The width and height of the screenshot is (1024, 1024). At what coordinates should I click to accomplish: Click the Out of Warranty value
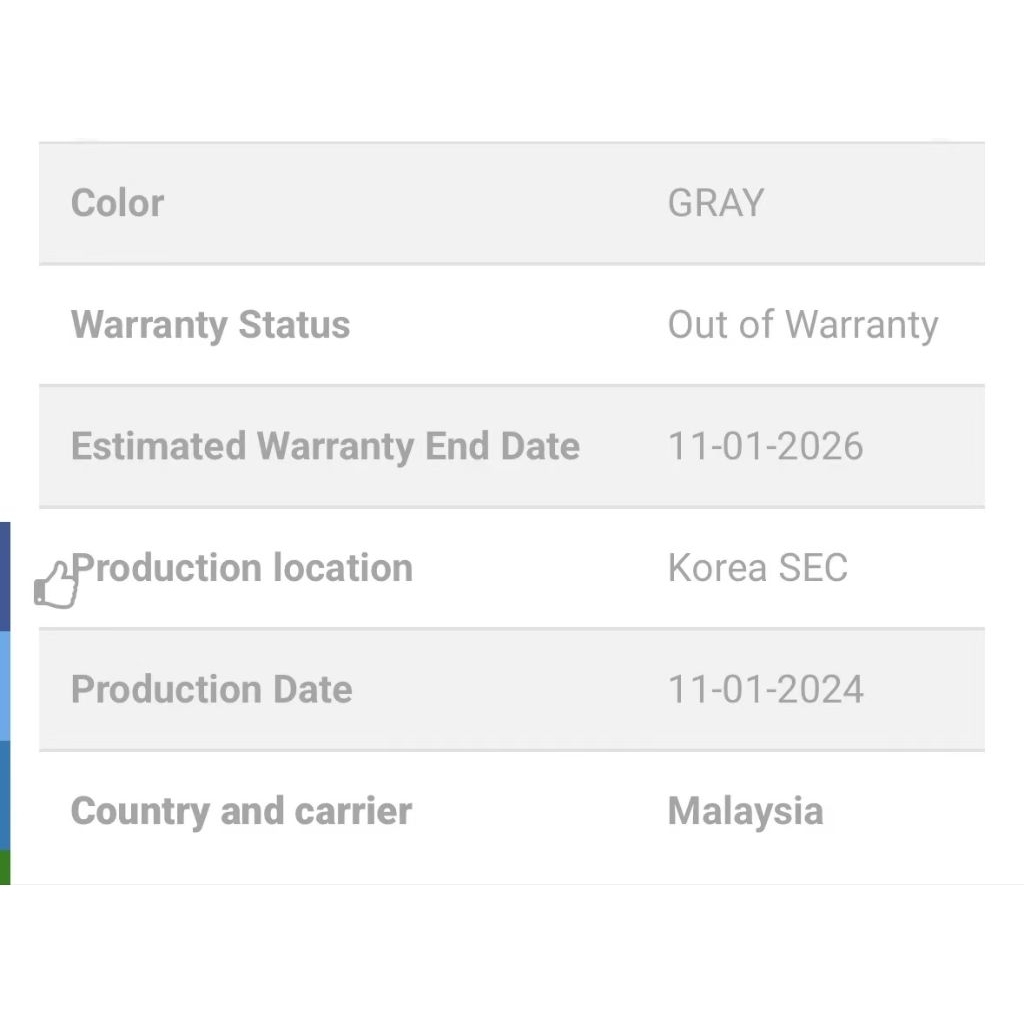point(802,325)
